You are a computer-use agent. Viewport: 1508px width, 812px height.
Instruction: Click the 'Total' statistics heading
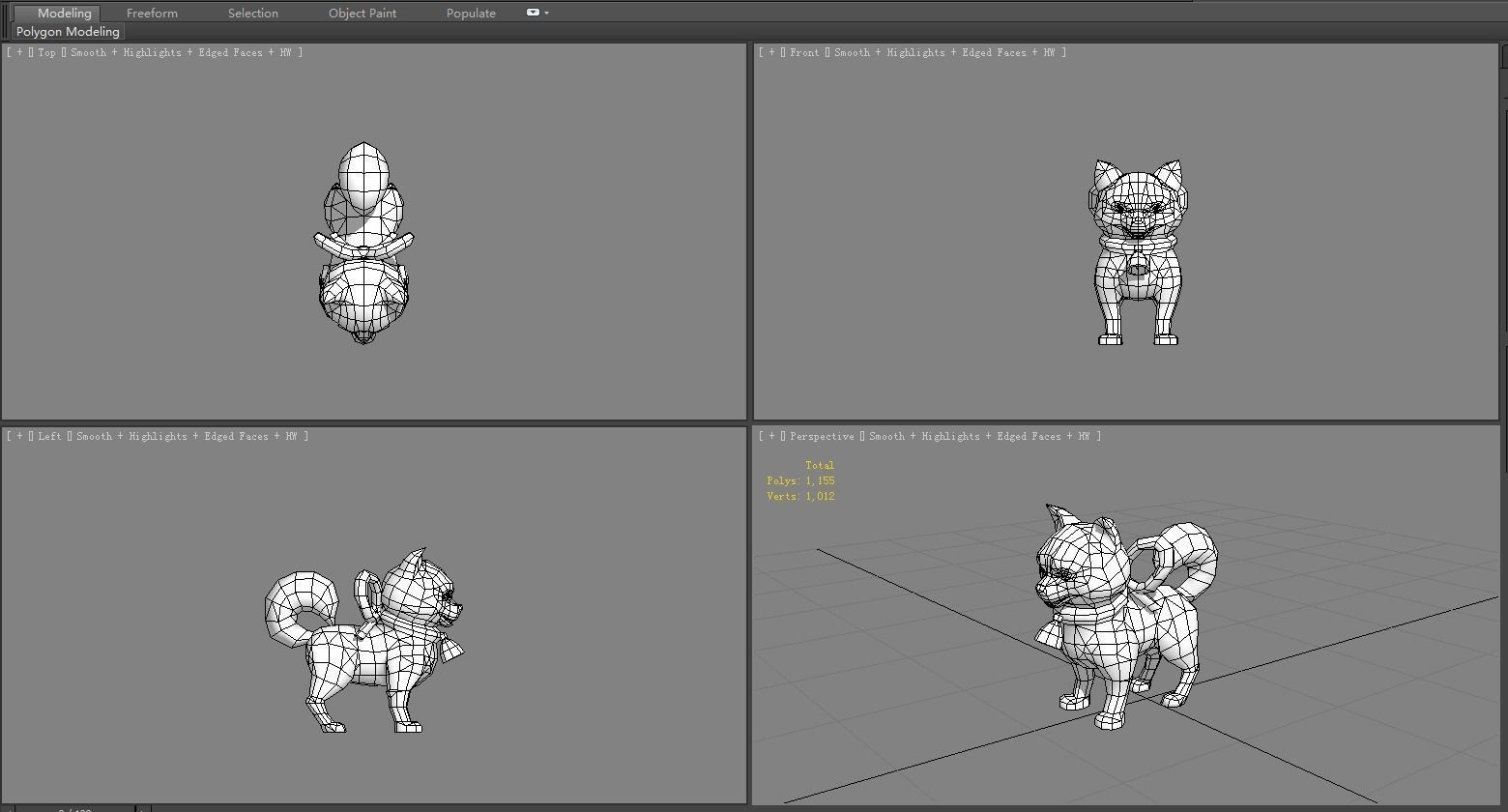(820, 466)
